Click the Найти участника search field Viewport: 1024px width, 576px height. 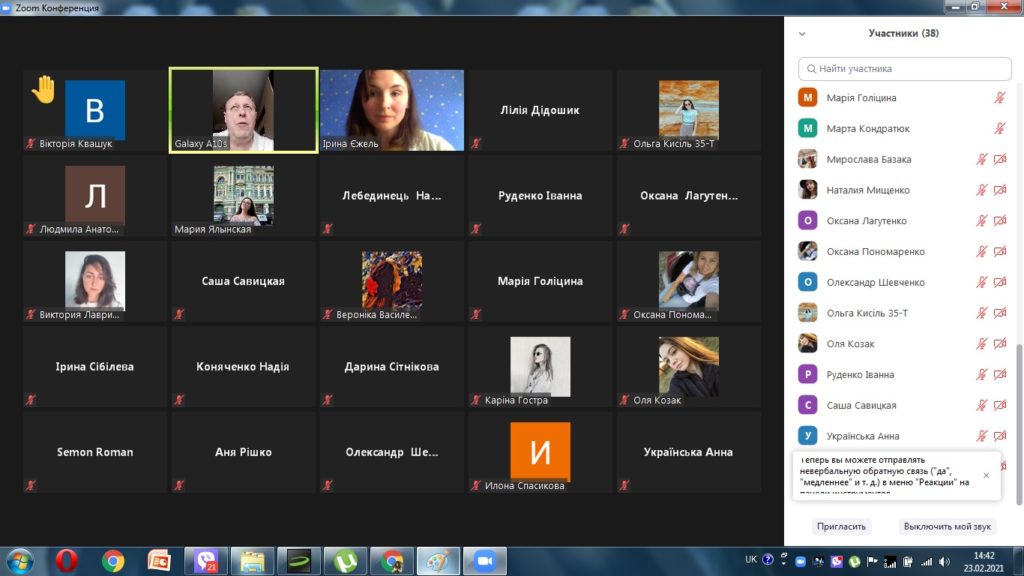tap(905, 69)
